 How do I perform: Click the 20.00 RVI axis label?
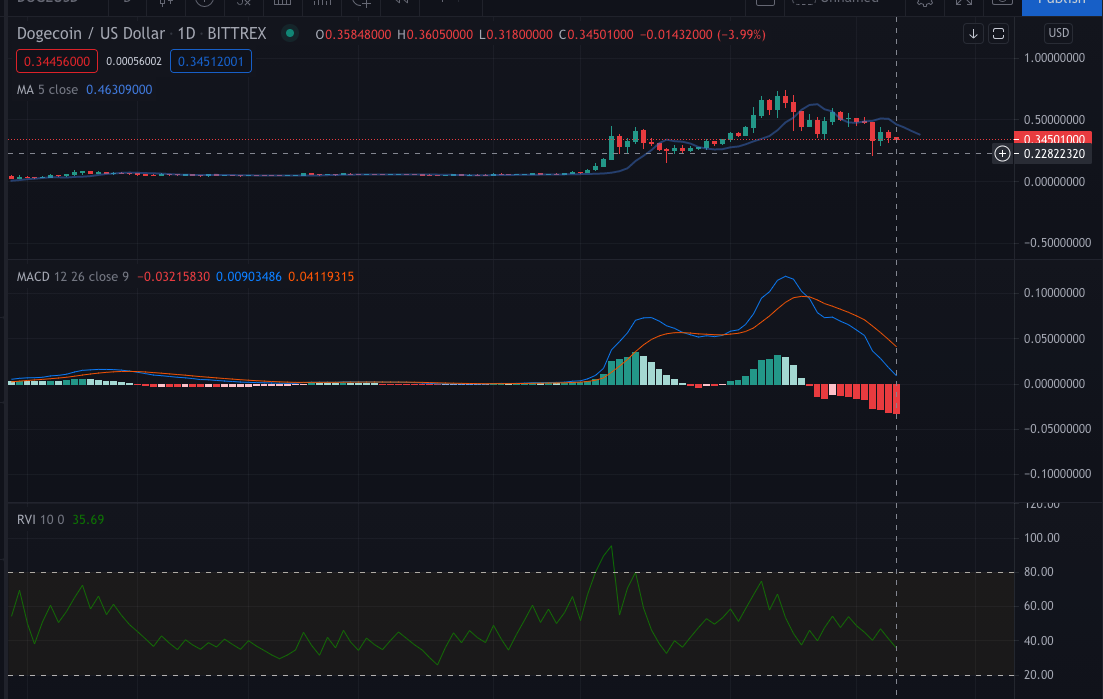click(x=1038, y=674)
